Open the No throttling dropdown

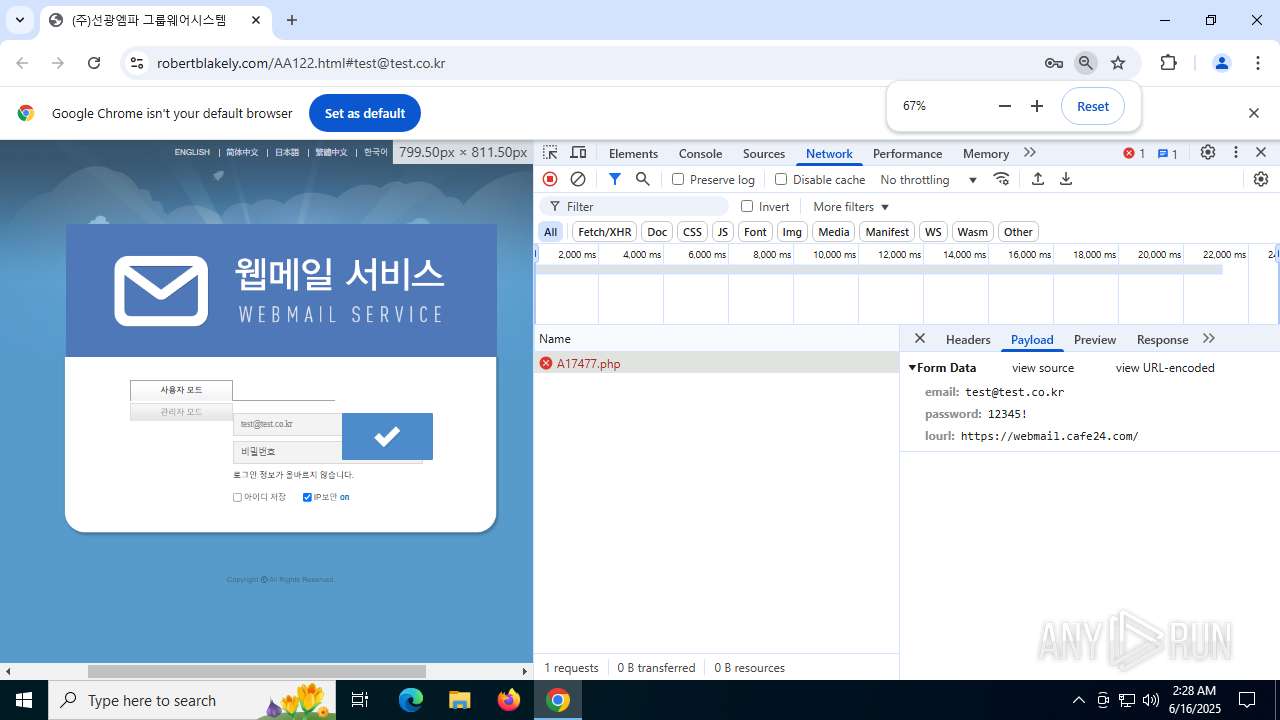[929, 179]
